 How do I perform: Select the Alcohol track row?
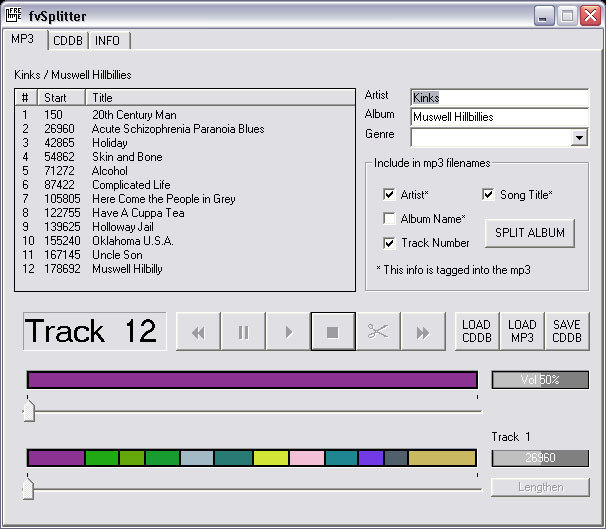click(x=185, y=171)
